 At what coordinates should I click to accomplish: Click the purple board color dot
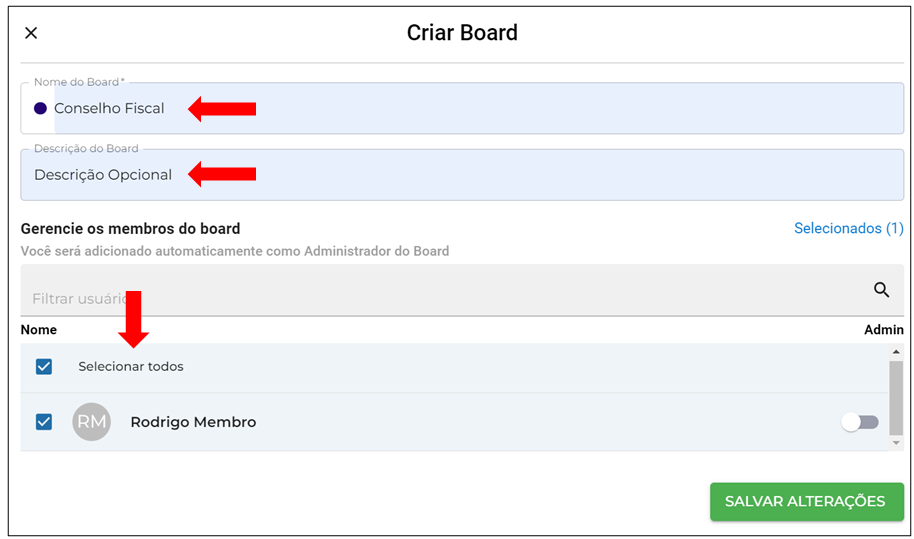pos(40,108)
